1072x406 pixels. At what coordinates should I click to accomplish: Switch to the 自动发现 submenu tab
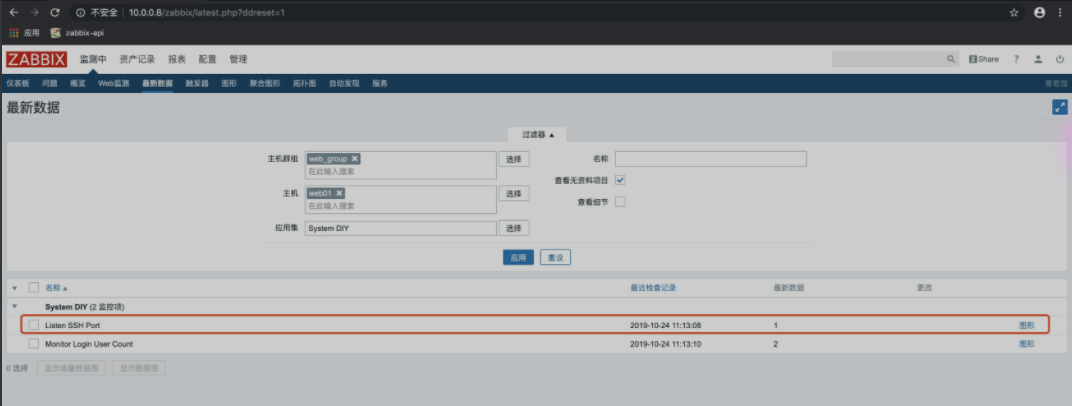click(x=344, y=83)
